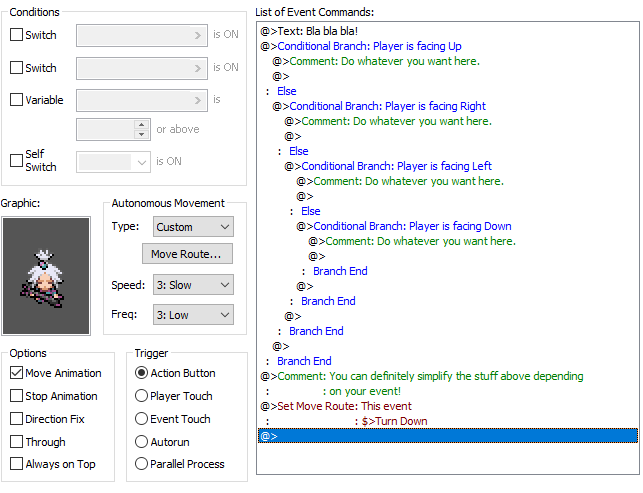Click the Player is facing Up branch
Screen dimensions: 643x493
coord(369,46)
